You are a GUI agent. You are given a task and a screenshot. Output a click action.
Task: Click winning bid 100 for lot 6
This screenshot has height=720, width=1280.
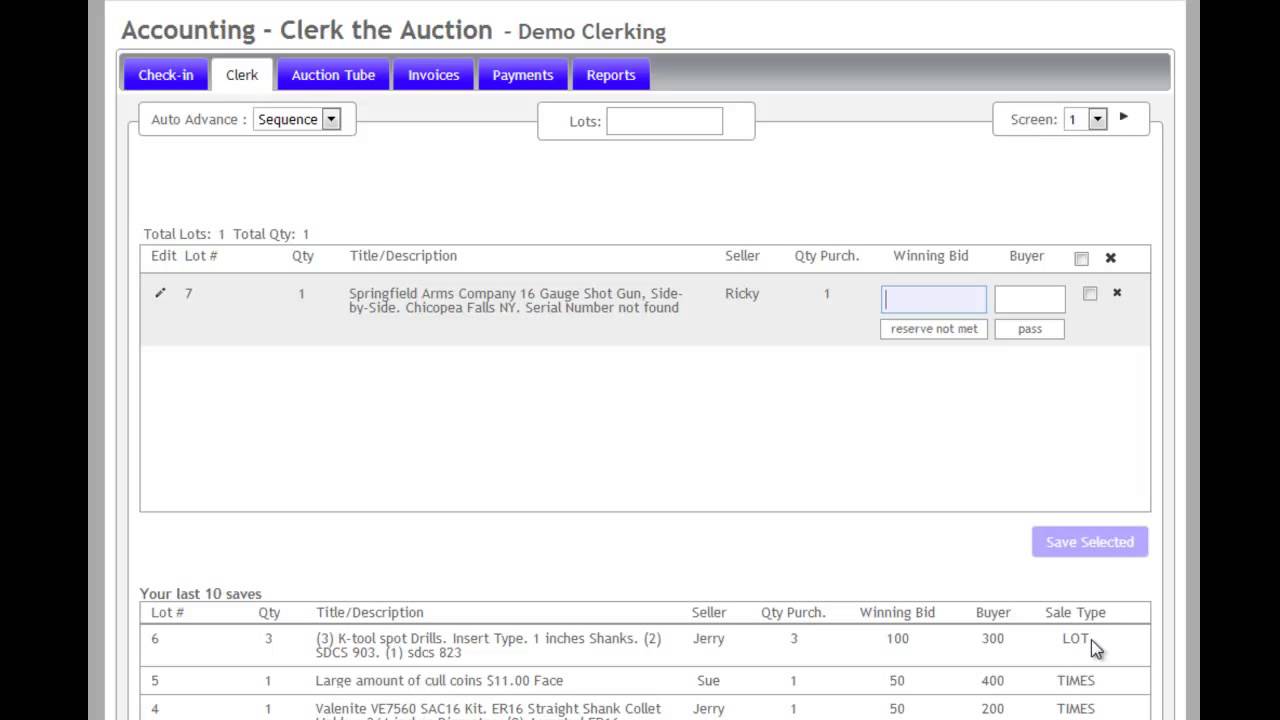pos(897,638)
